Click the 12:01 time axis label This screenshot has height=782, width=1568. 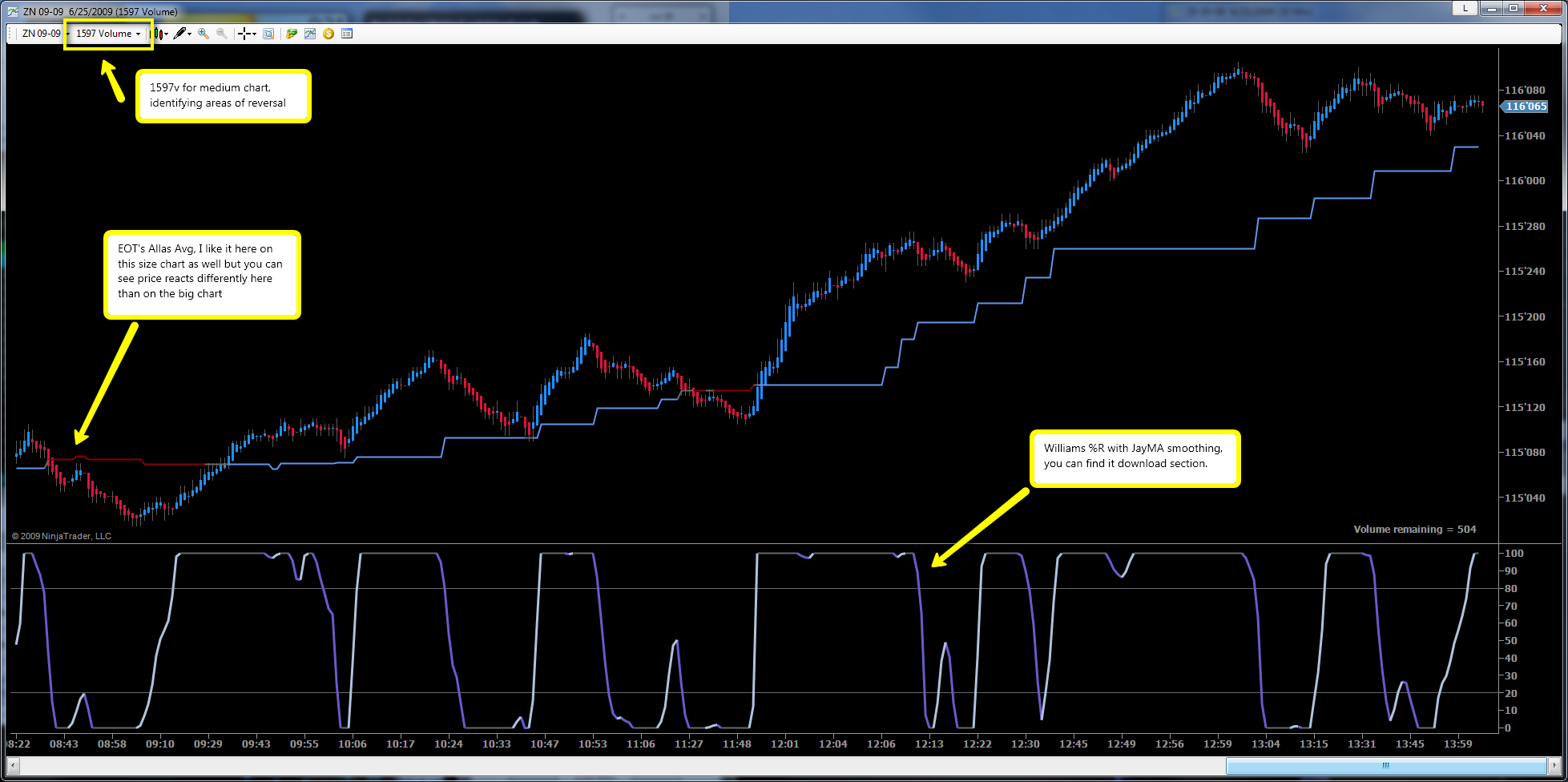[x=784, y=744]
